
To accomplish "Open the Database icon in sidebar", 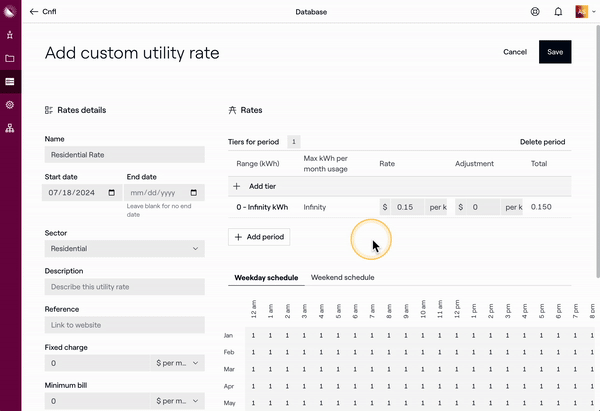I will click(x=10, y=81).
